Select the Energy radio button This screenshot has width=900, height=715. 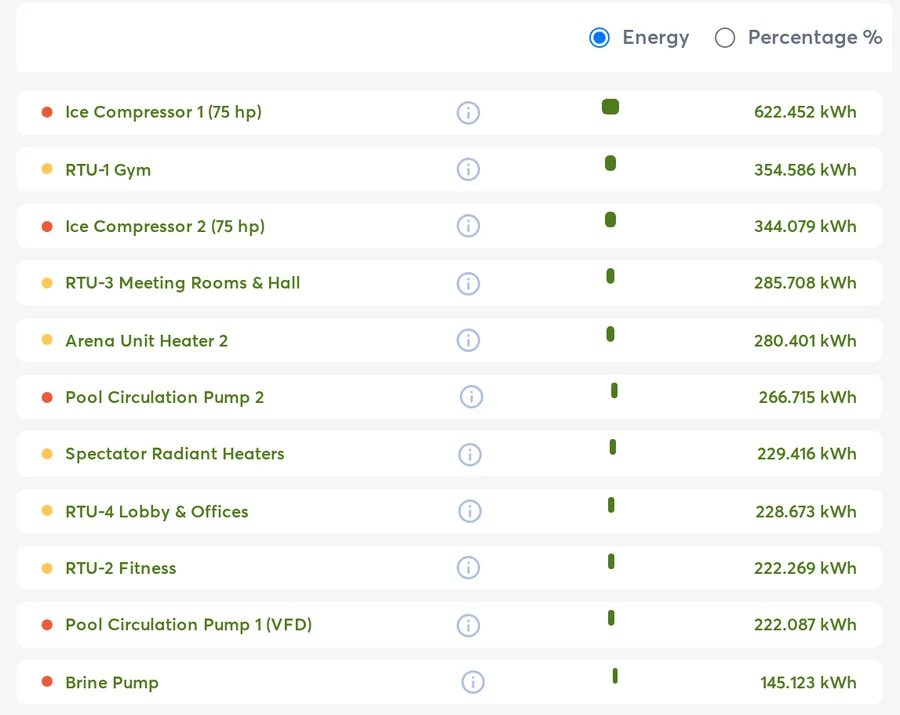(x=599, y=38)
